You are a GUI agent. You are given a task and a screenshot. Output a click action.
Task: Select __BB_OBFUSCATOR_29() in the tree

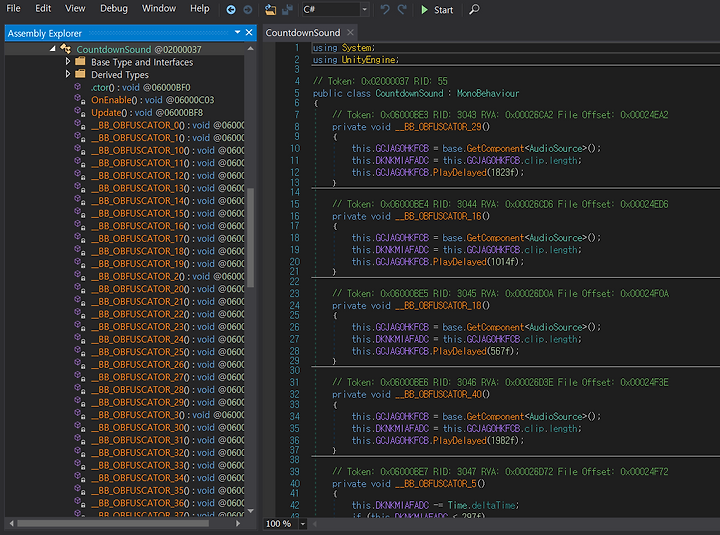167,402
